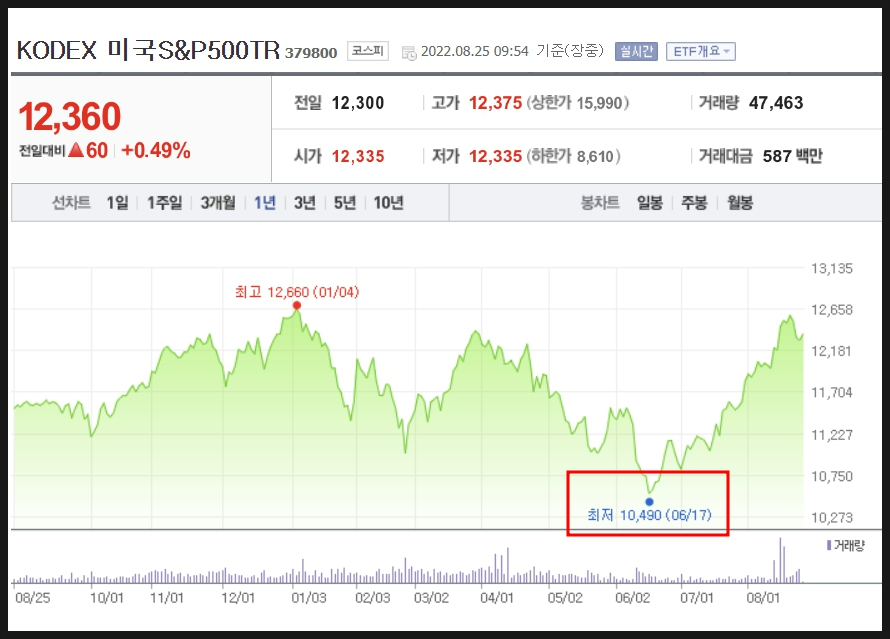Click the 시가 value 12,335

[358, 156]
